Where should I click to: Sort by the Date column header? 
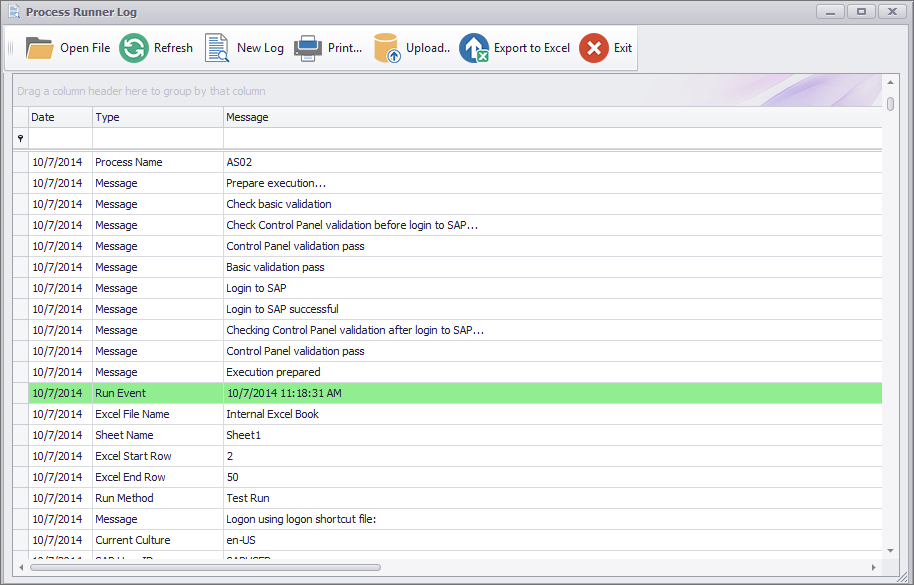coord(60,117)
